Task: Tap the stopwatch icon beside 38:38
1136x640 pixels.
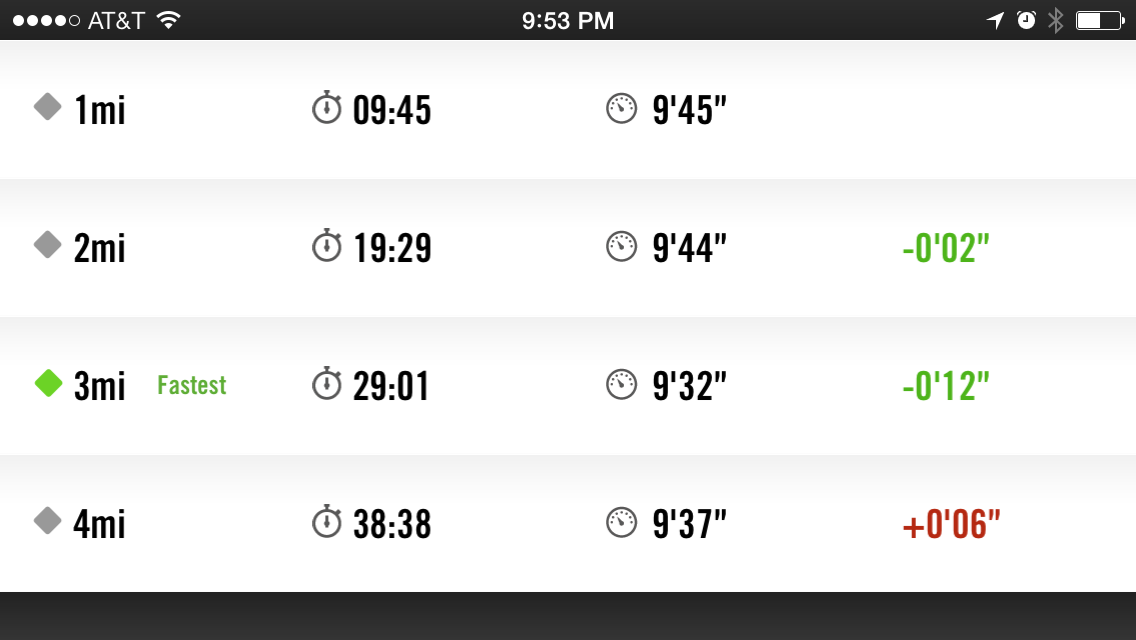Action: click(x=327, y=521)
